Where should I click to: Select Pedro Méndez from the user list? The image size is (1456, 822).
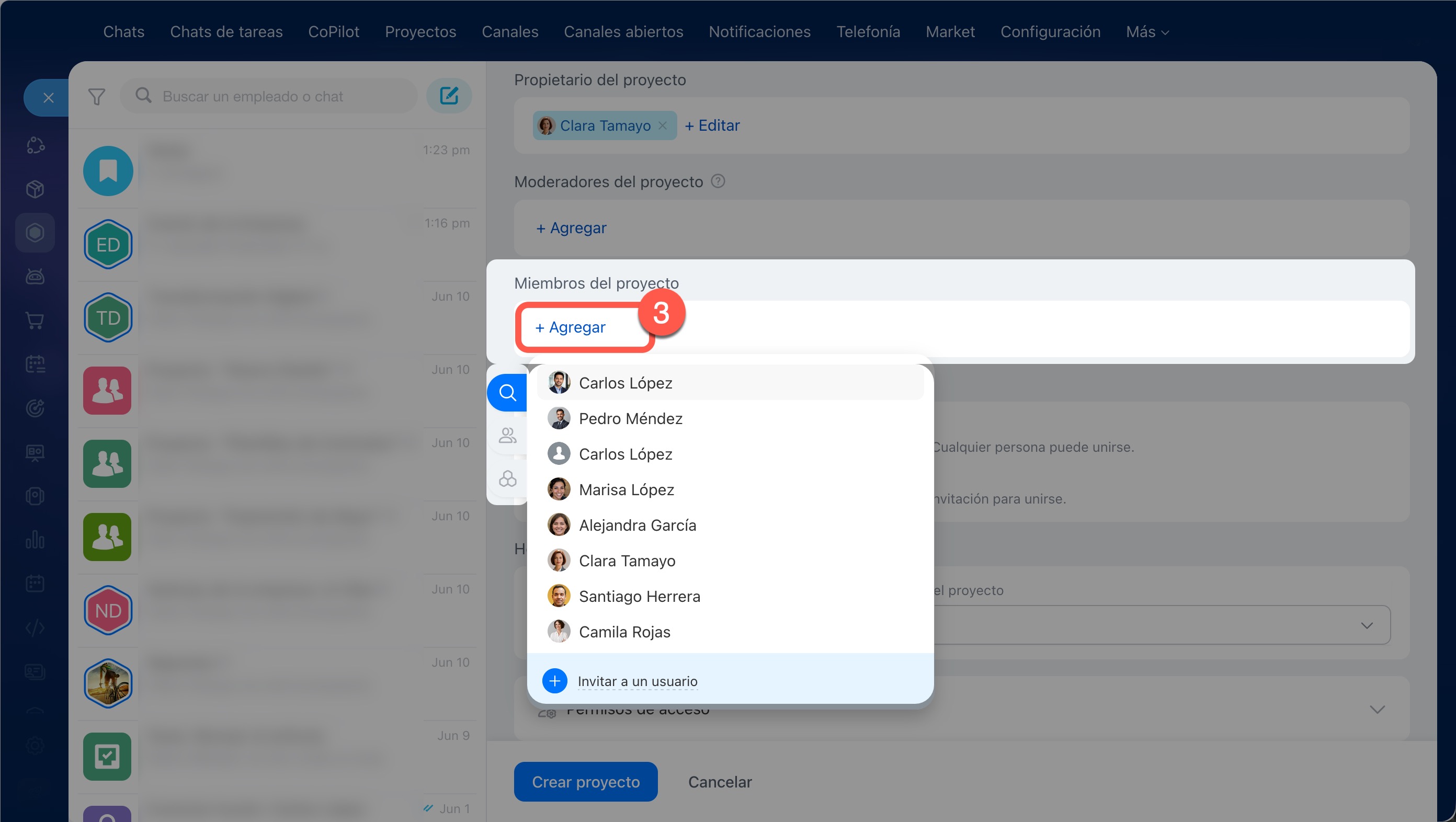click(730, 418)
